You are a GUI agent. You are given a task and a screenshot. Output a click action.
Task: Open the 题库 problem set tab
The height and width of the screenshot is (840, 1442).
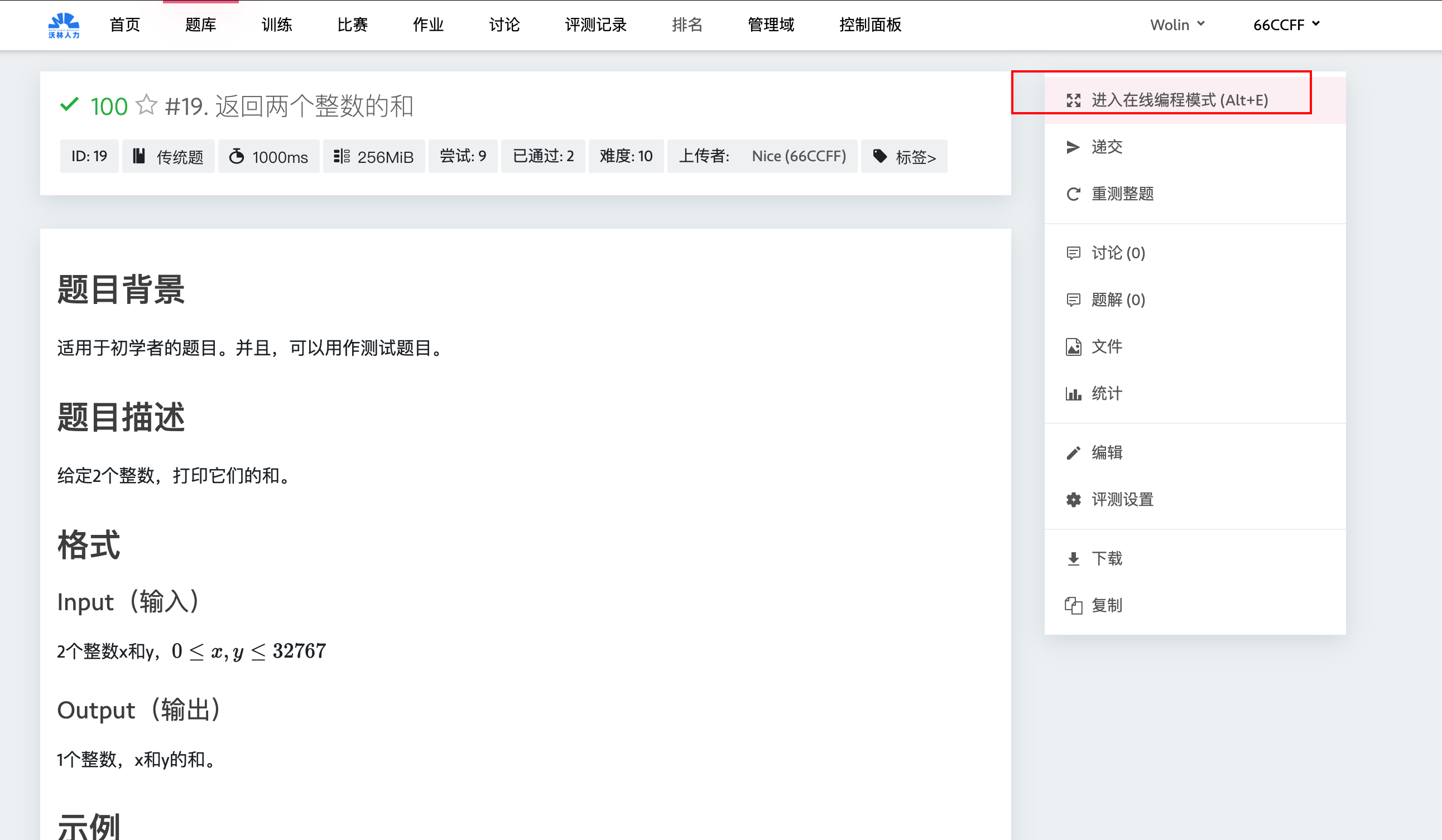point(200,25)
